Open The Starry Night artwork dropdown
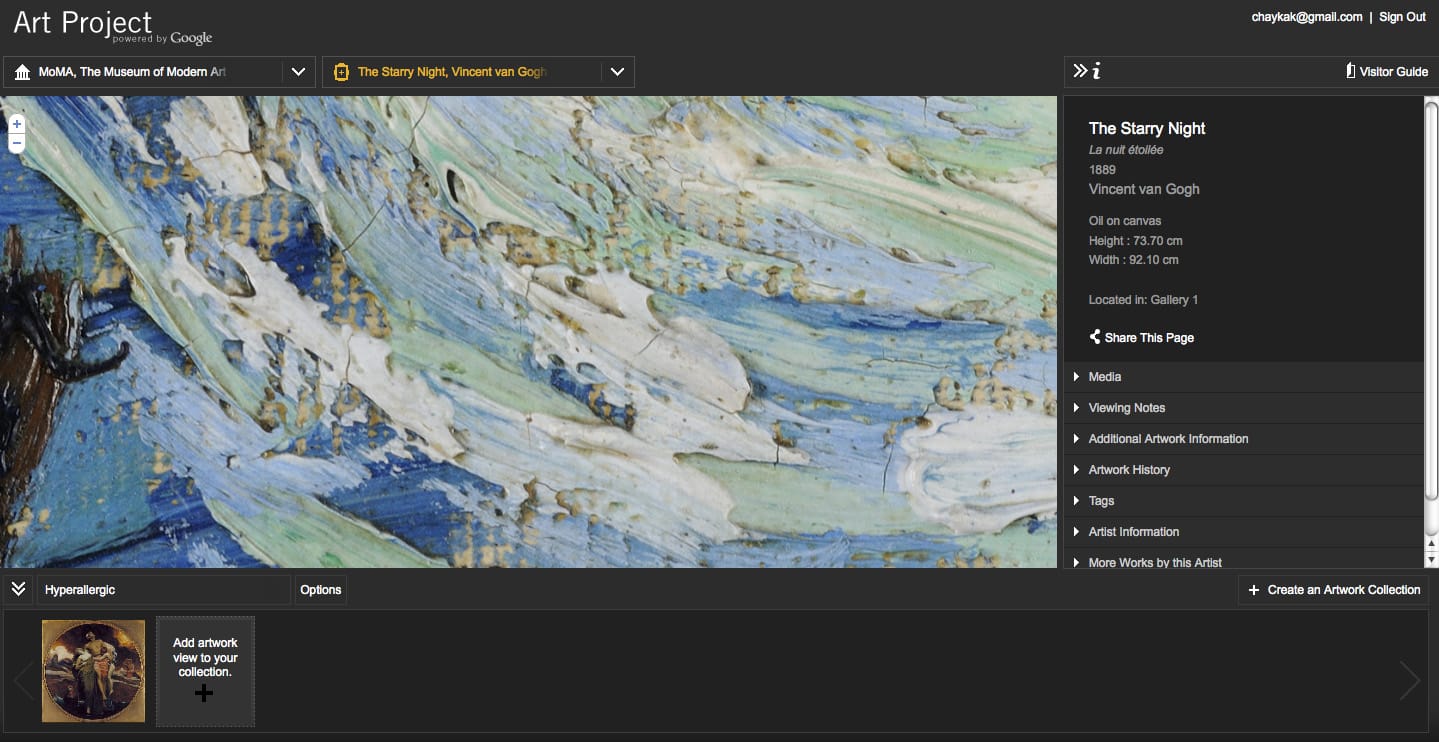 617,72
